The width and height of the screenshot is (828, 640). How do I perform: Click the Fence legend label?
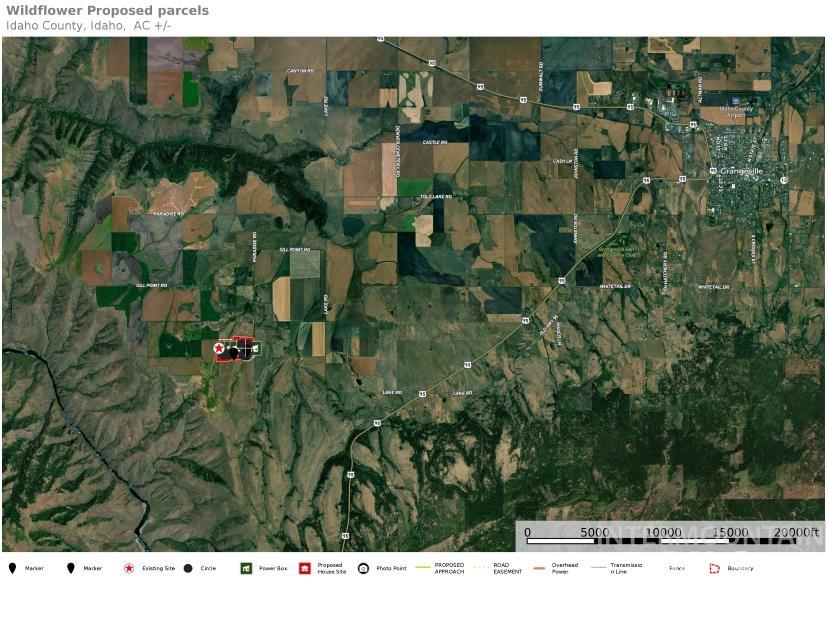tap(677, 569)
